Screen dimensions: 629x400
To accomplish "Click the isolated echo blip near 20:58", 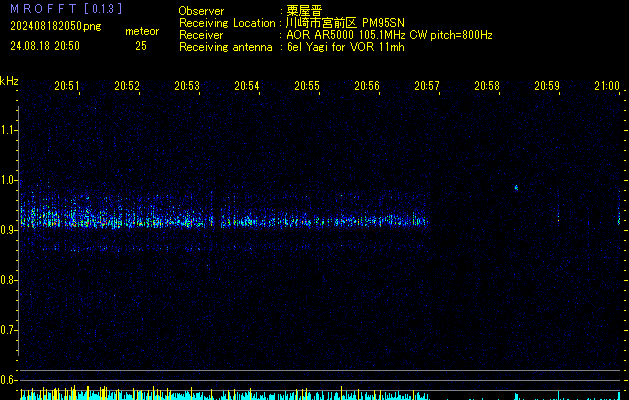I will pyautogui.click(x=516, y=187).
